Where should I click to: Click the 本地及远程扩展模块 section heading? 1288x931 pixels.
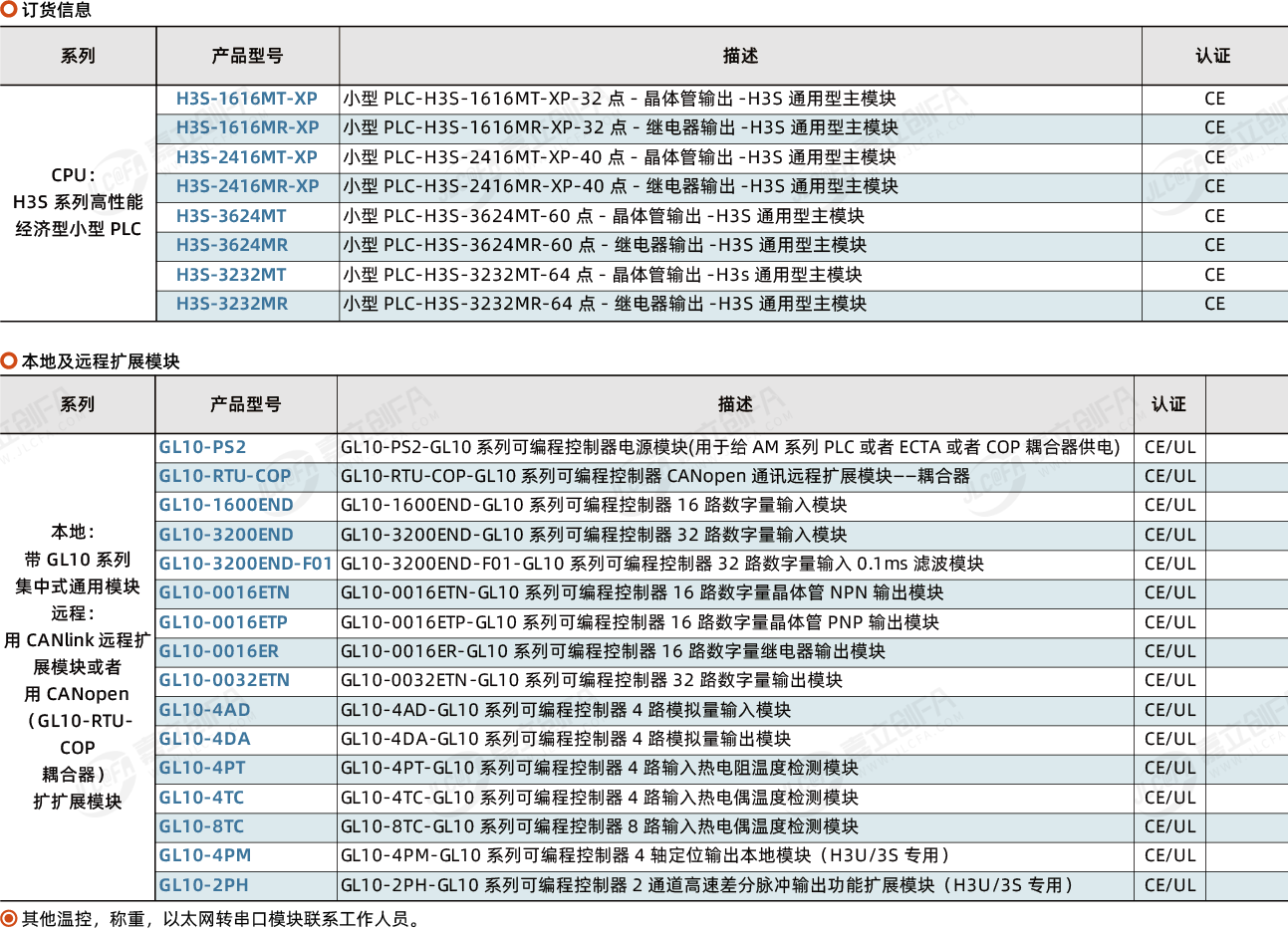[100, 361]
